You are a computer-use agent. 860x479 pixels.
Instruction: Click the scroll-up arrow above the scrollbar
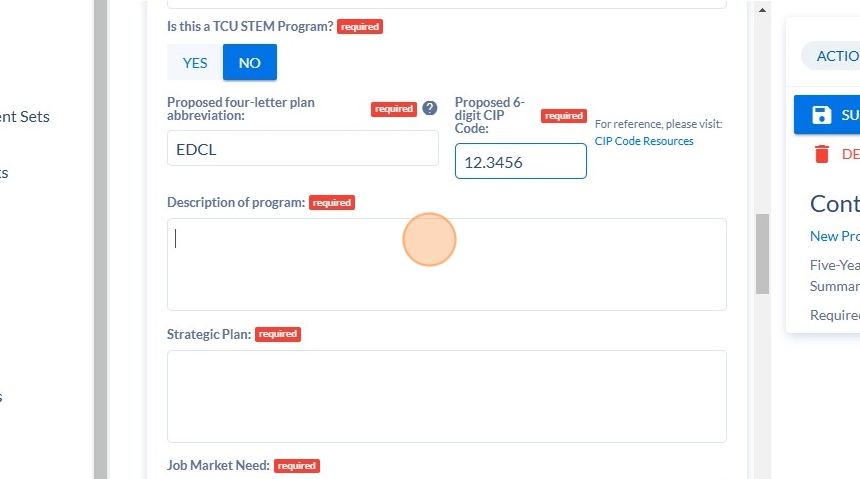(x=762, y=10)
